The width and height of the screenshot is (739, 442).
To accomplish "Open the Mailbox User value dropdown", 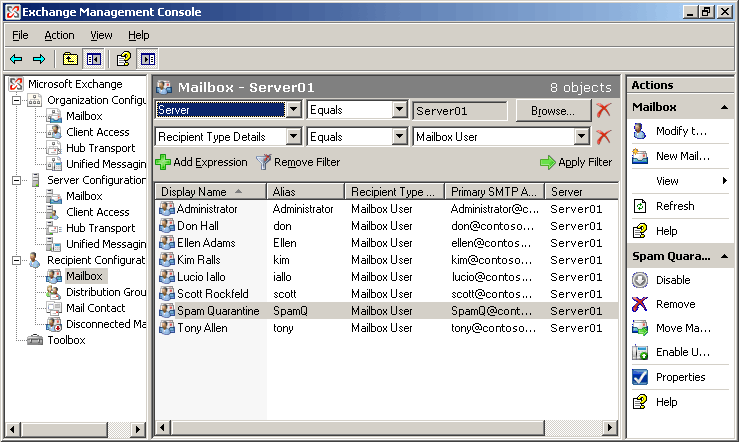I will (x=581, y=137).
